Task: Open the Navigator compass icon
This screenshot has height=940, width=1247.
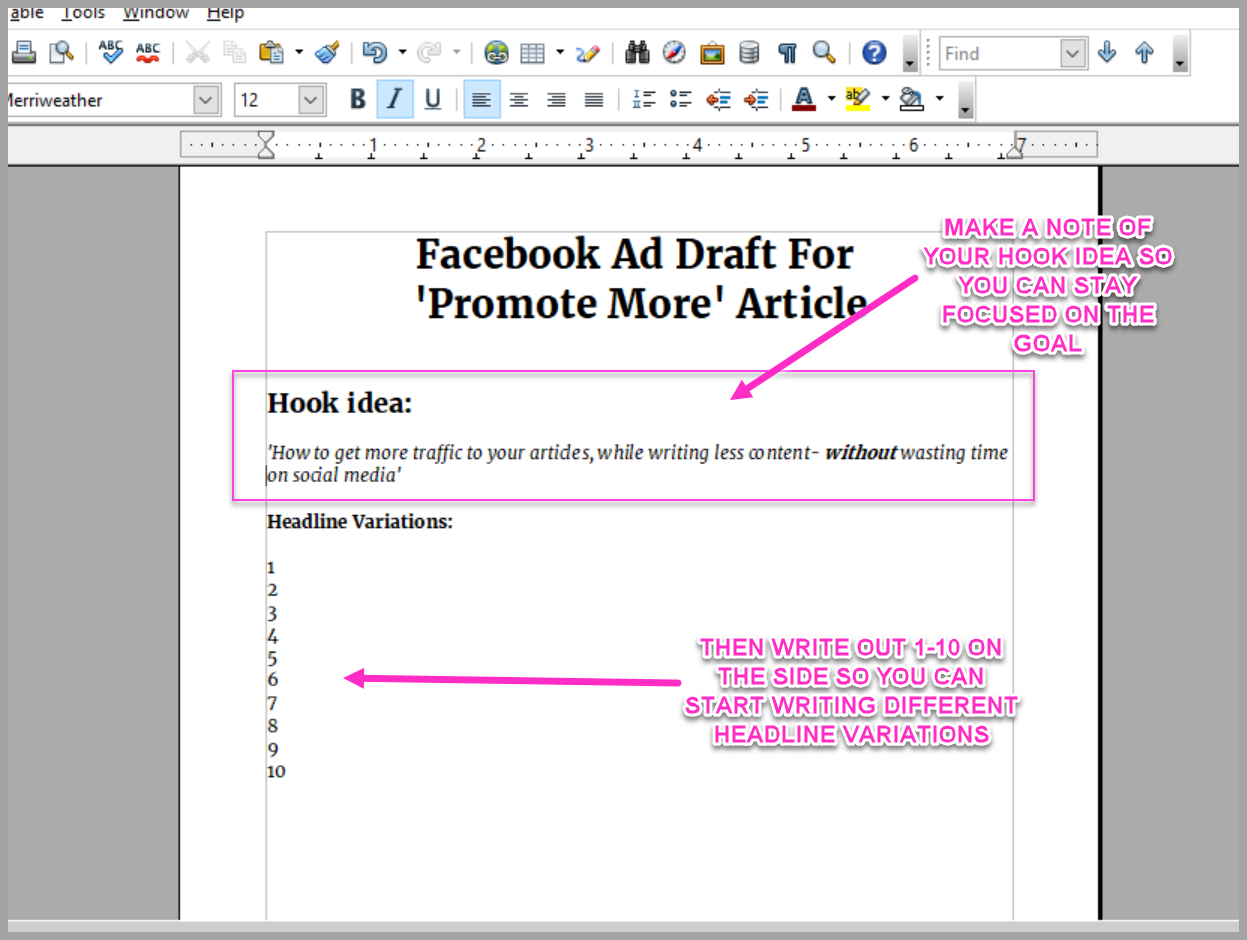Action: [674, 53]
